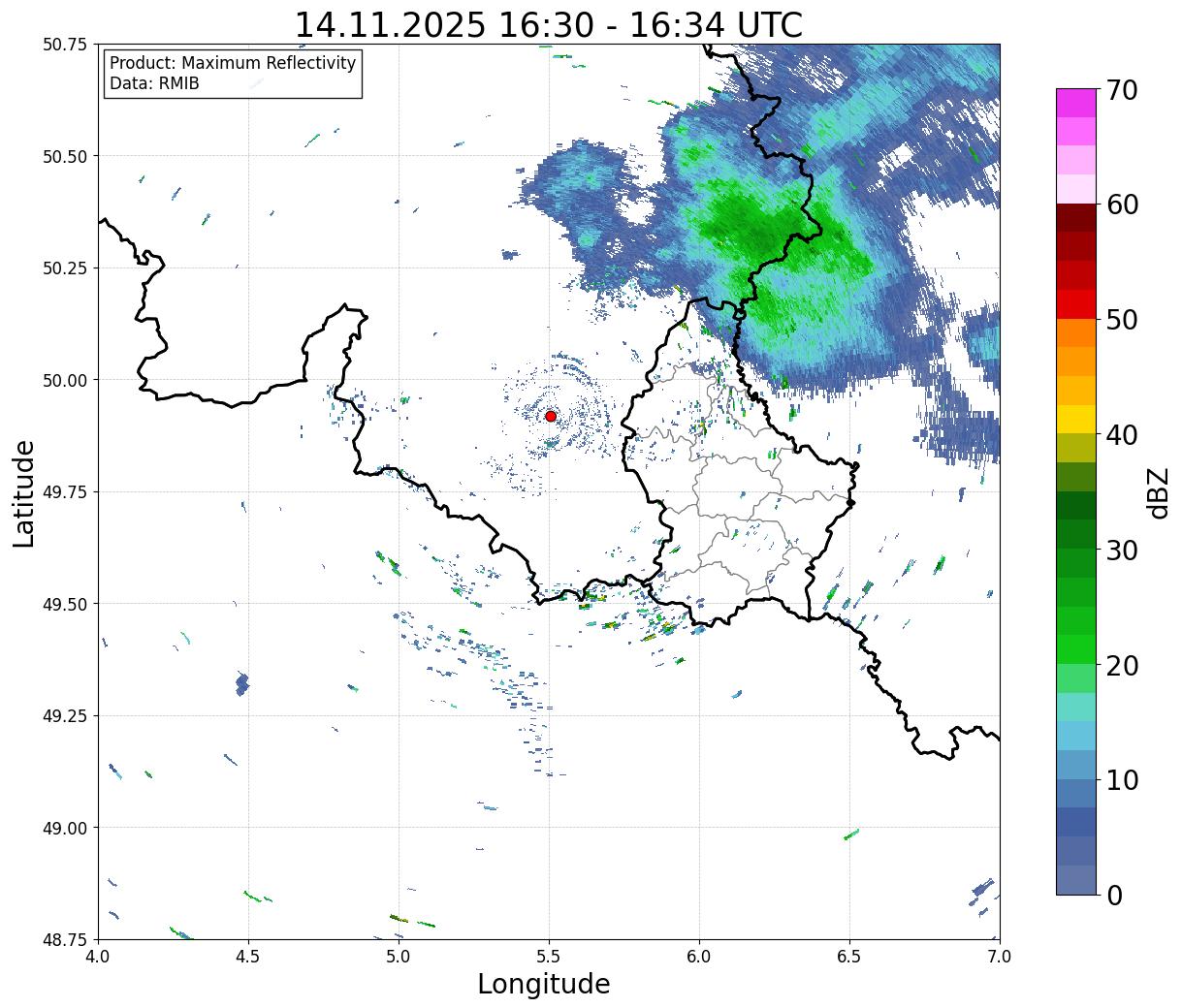The height and width of the screenshot is (1008, 1182).
Task: Click the bright red 50 dBZ swatch
Action: point(1076,304)
